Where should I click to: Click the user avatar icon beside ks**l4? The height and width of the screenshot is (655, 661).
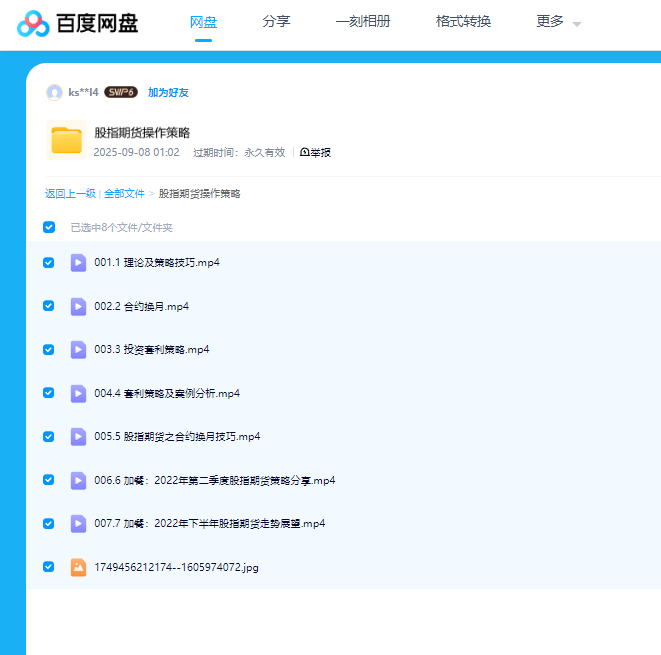(x=54, y=92)
